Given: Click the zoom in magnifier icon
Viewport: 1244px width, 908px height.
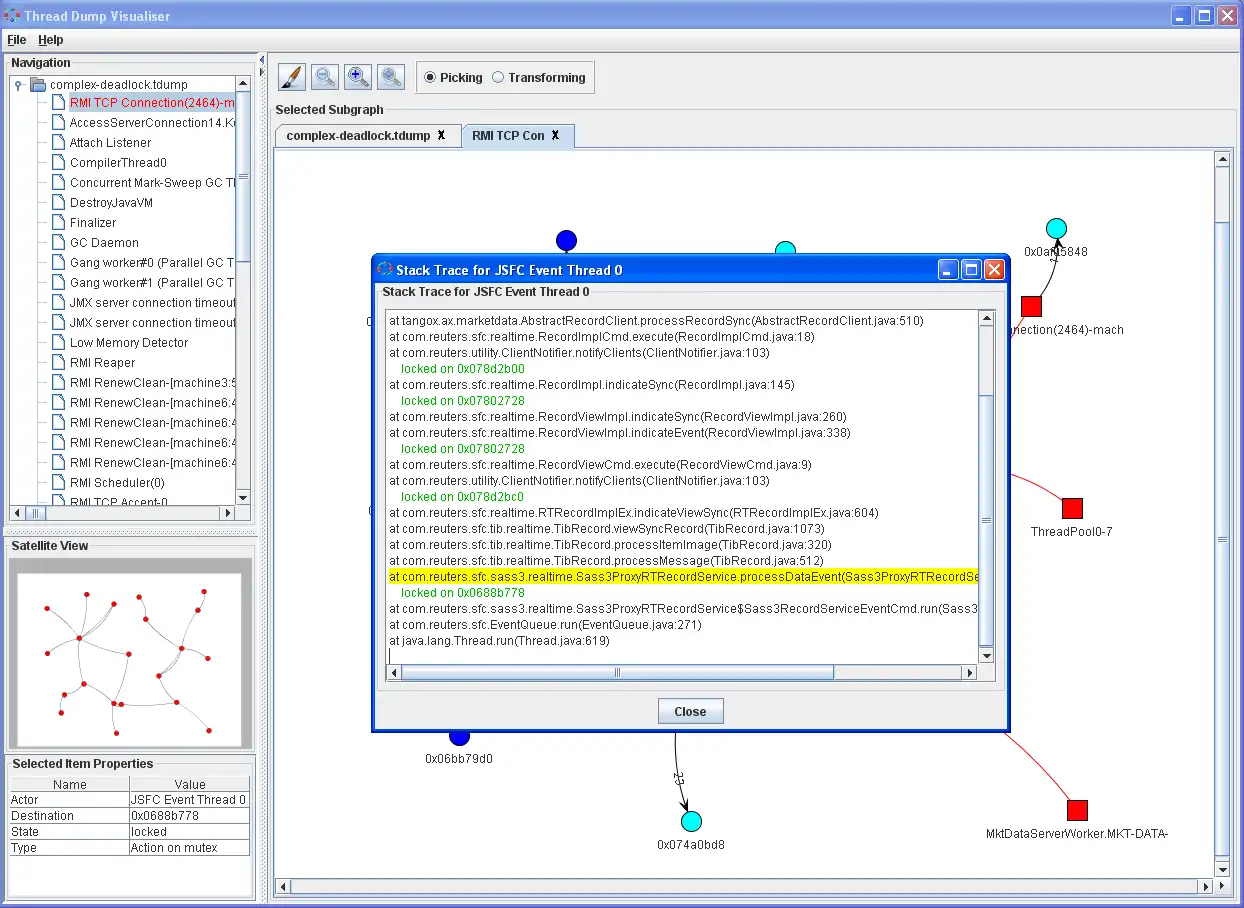Looking at the screenshot, I should 358,77.
